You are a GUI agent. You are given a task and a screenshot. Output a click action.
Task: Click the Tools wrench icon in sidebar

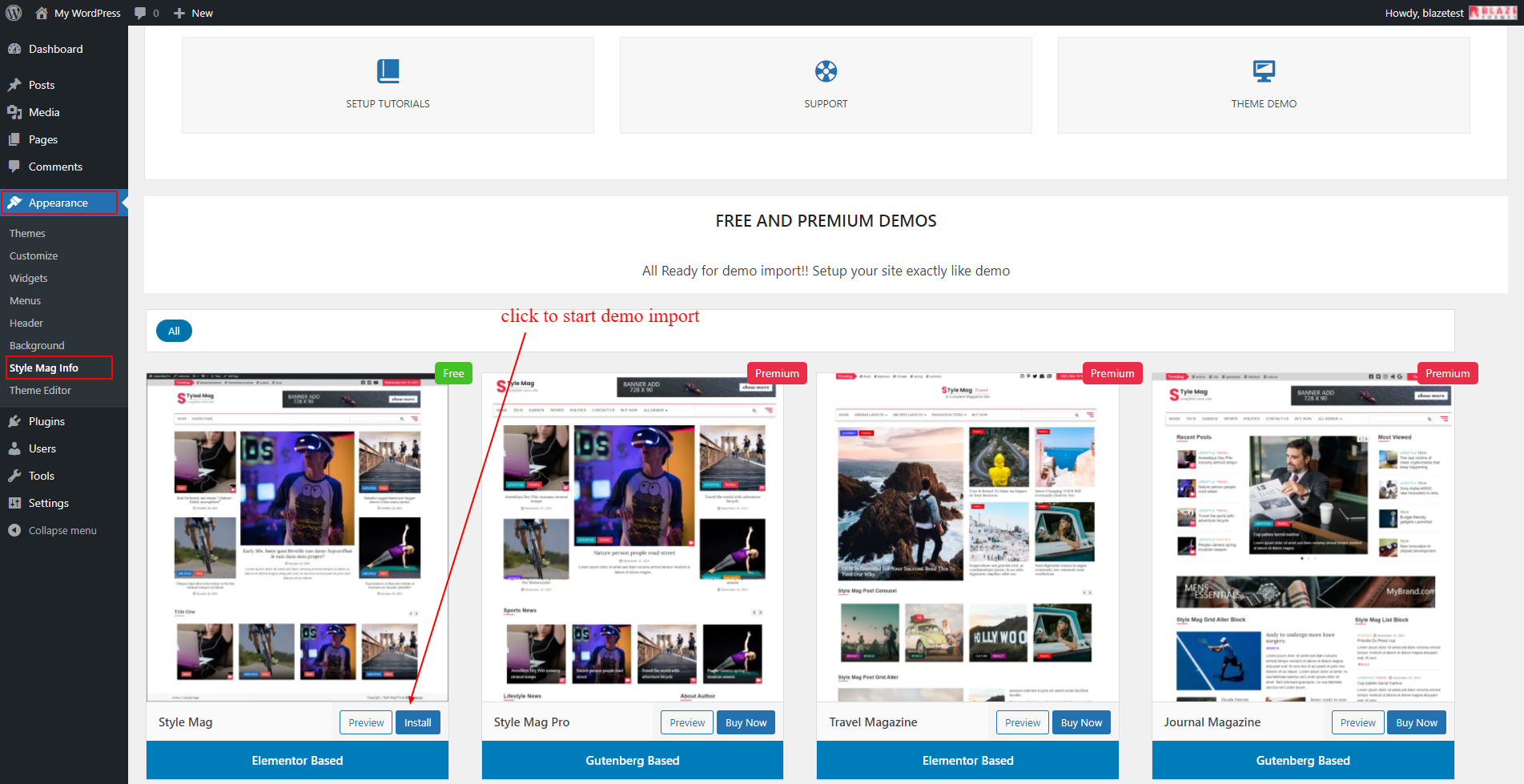click(x=14, y=476)
